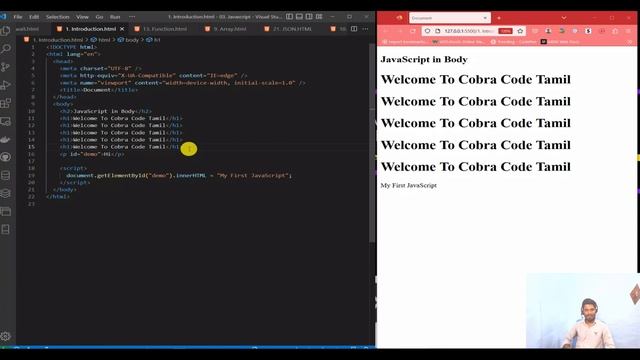This screenshot has height=360, width=640.
Task: Split the VS Code editor to the right
Action: [x=354, y=29]
